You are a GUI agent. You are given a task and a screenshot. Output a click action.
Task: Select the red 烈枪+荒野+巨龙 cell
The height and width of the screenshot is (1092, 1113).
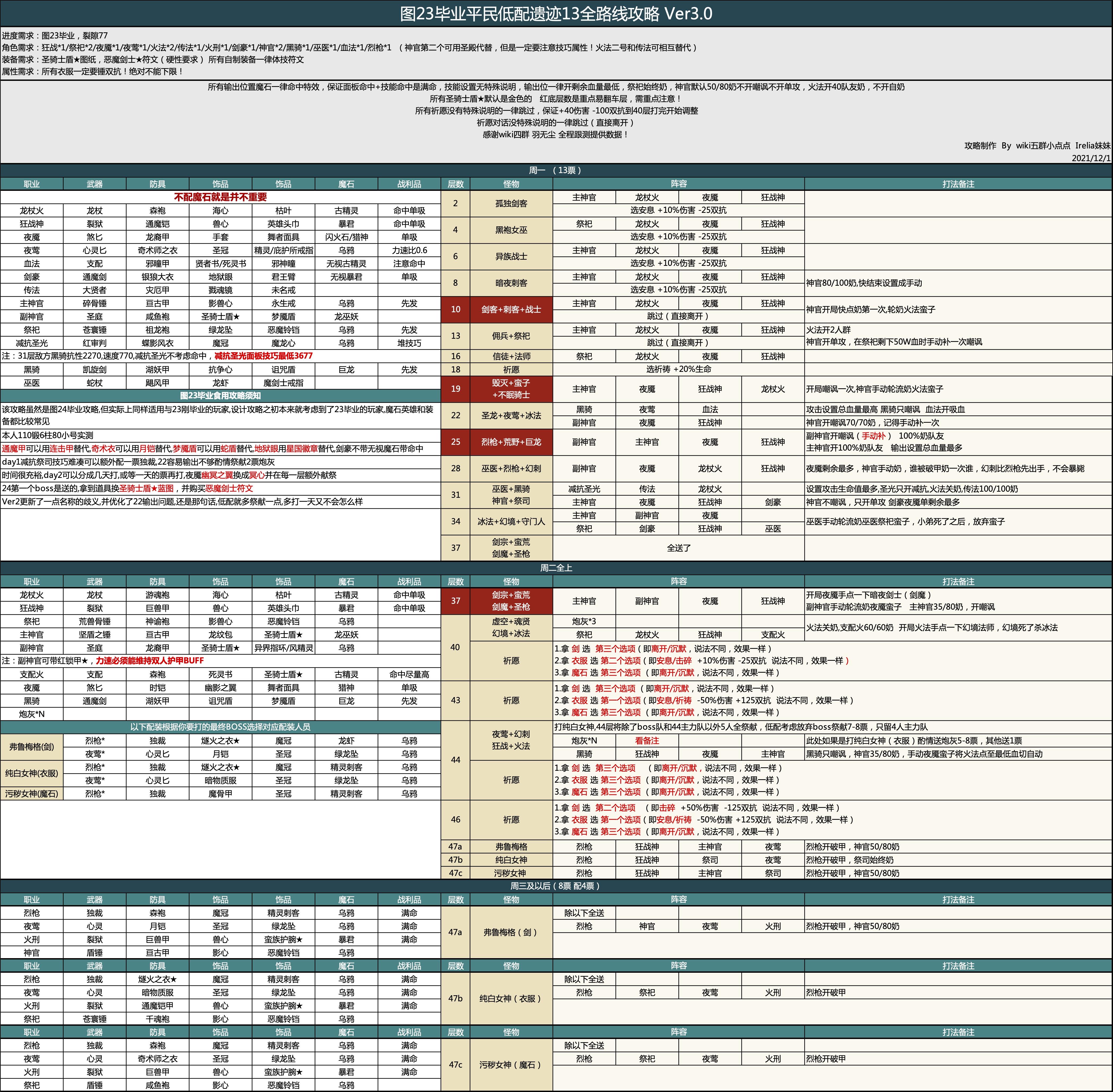click(x=511, y=442)
